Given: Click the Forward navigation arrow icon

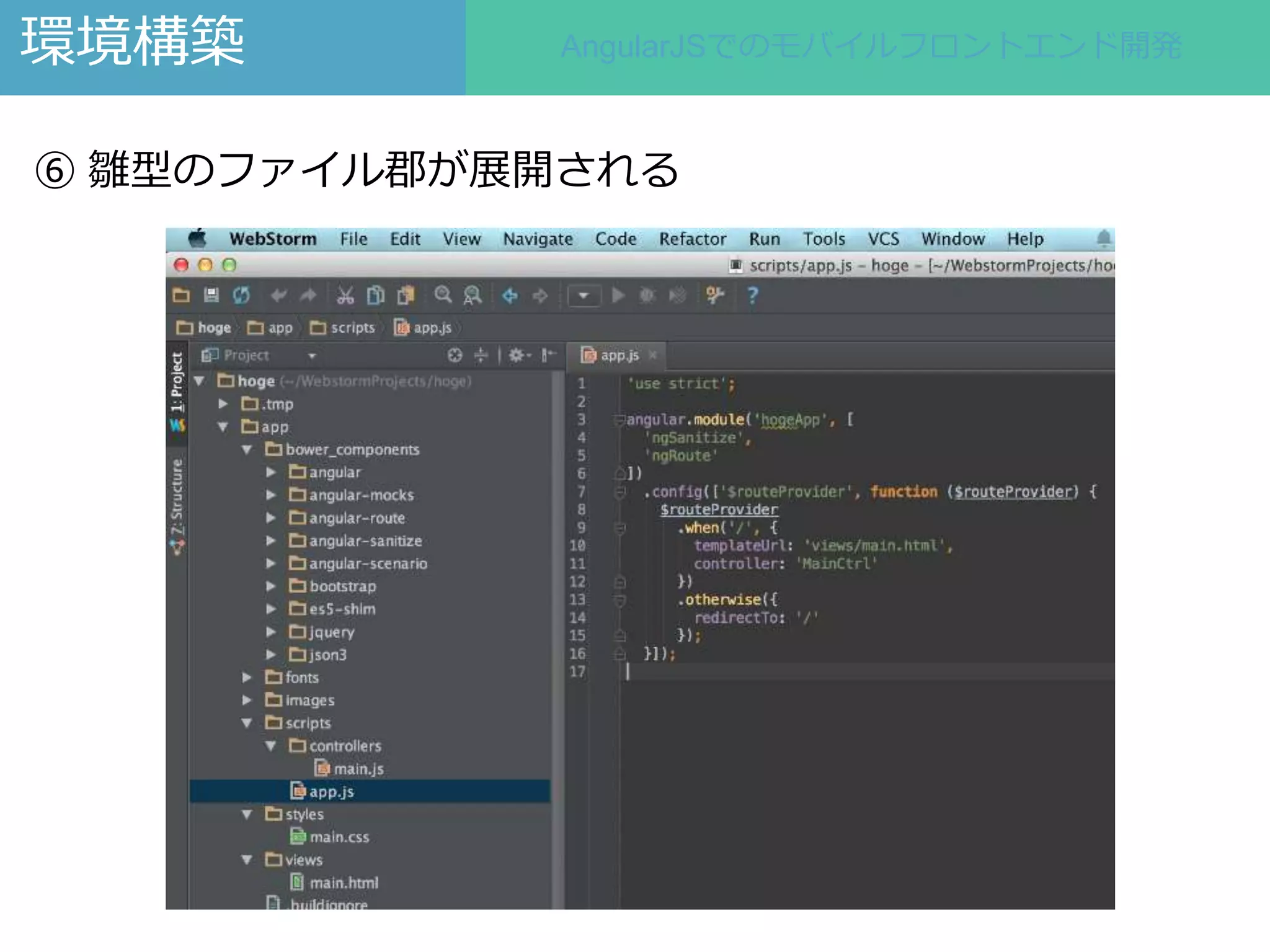Looking at the screenshot, I should tap(540, 296).
